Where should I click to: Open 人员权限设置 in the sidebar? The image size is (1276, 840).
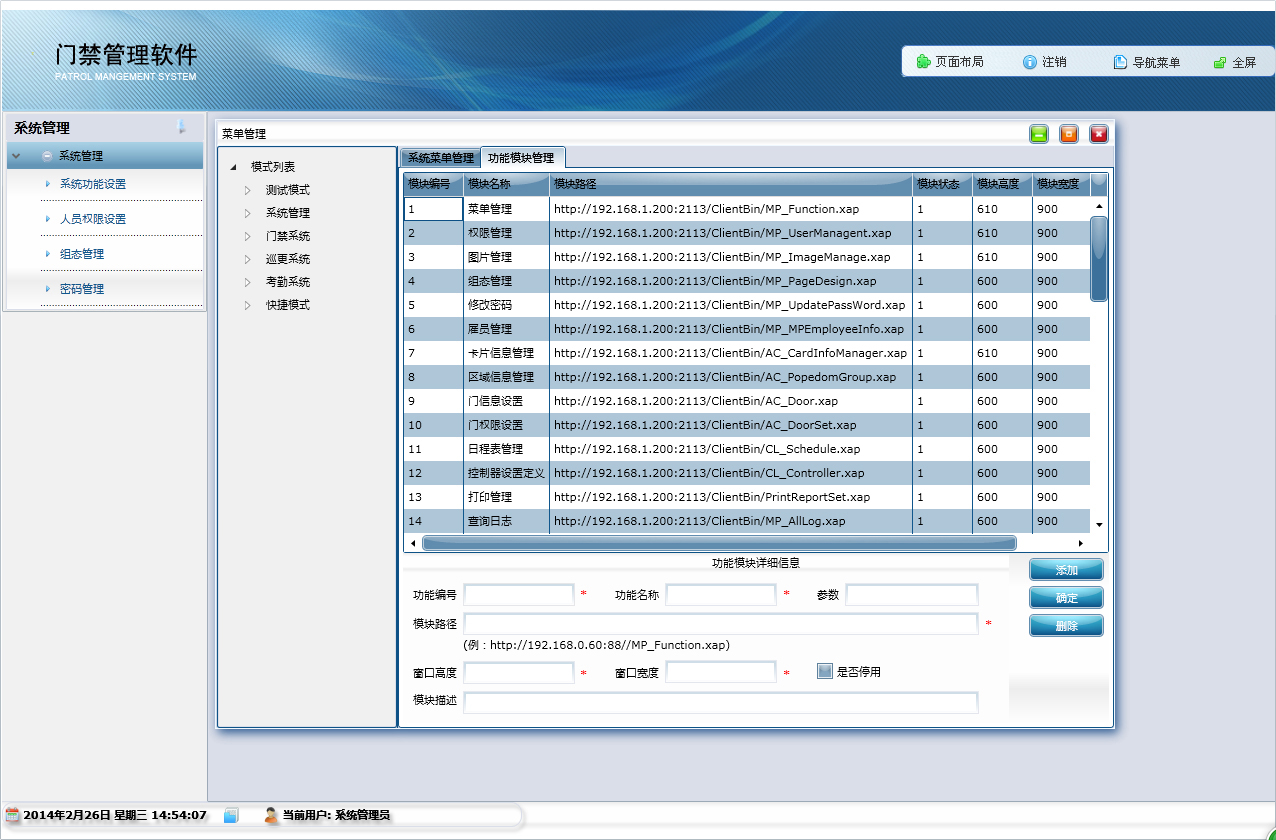[93, 219]
